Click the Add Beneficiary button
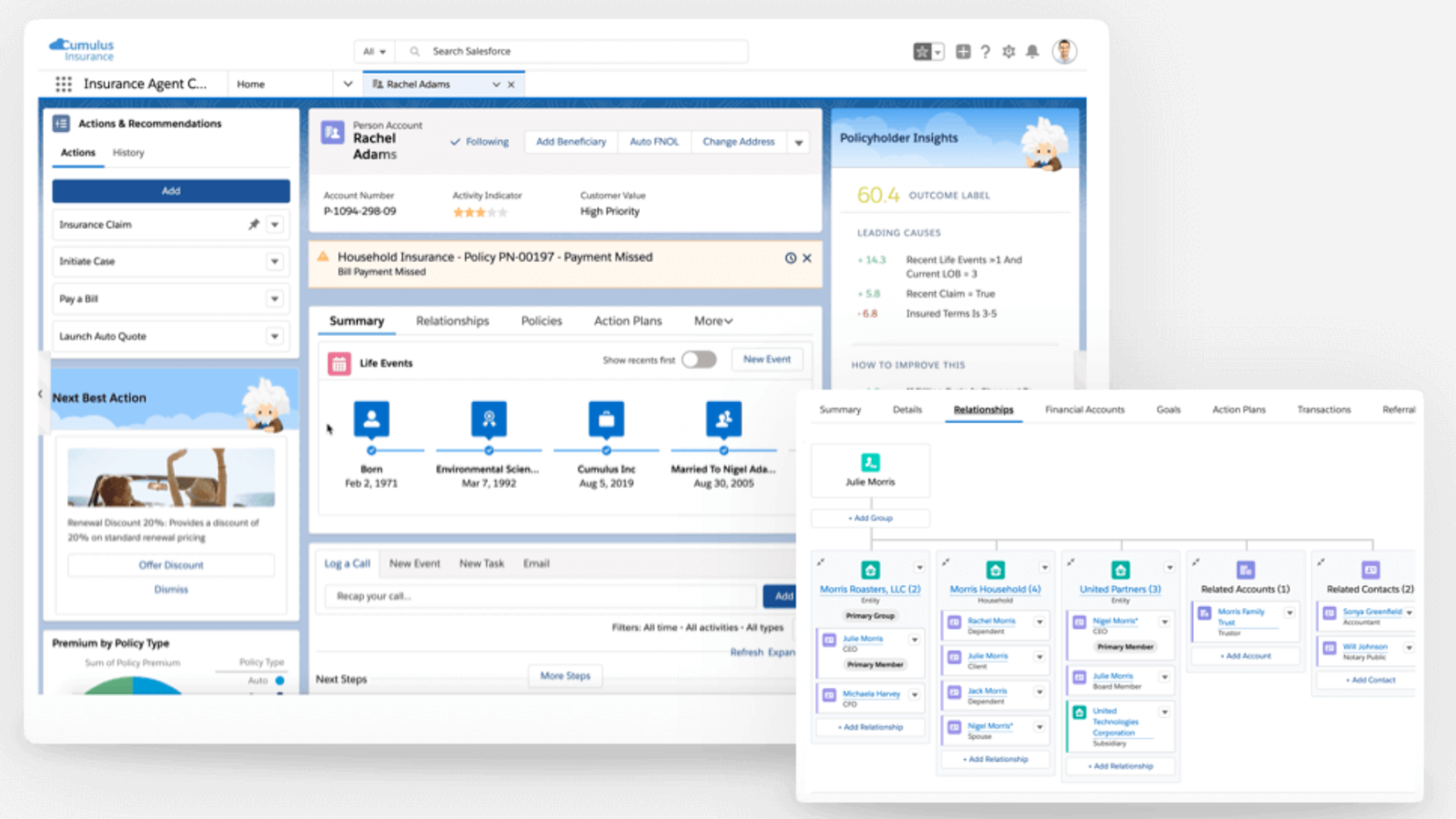The image size is (1456, 819). point(571,142)
